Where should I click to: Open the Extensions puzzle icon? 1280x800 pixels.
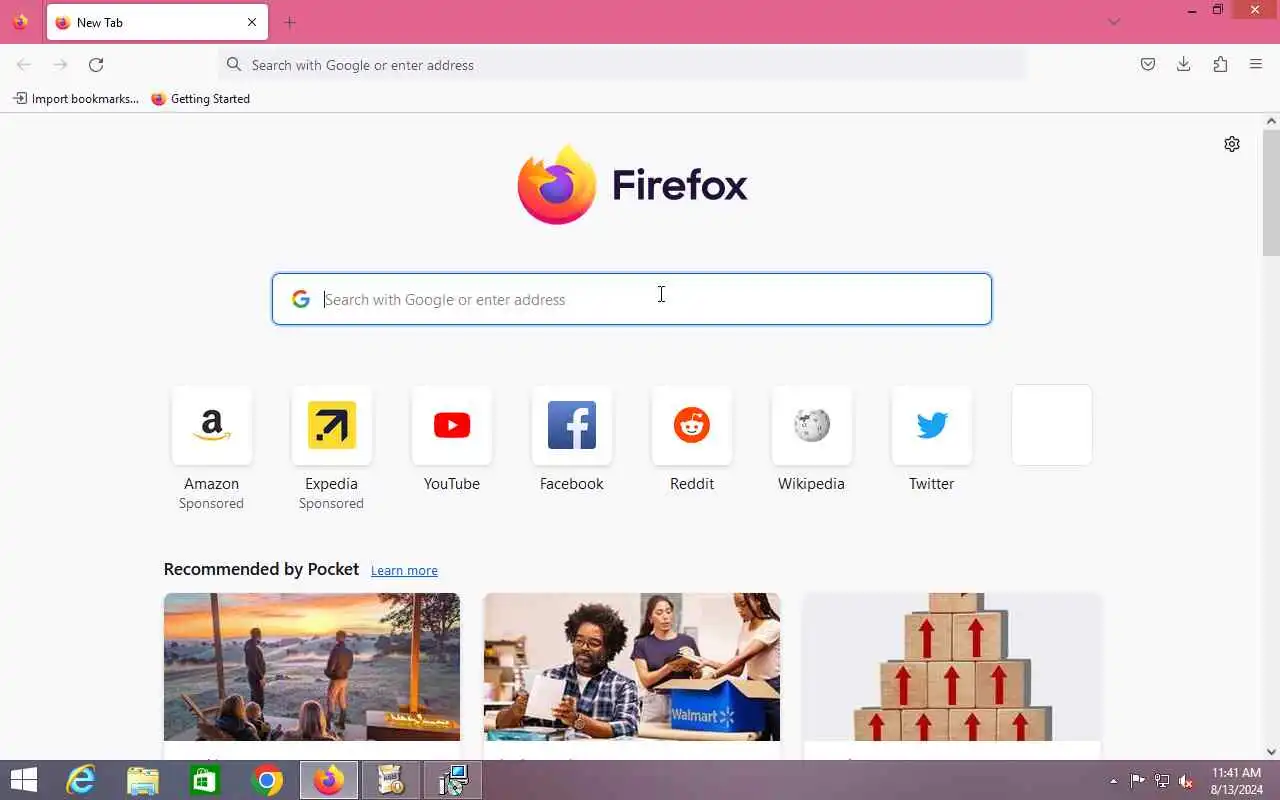click(1220, 64)
